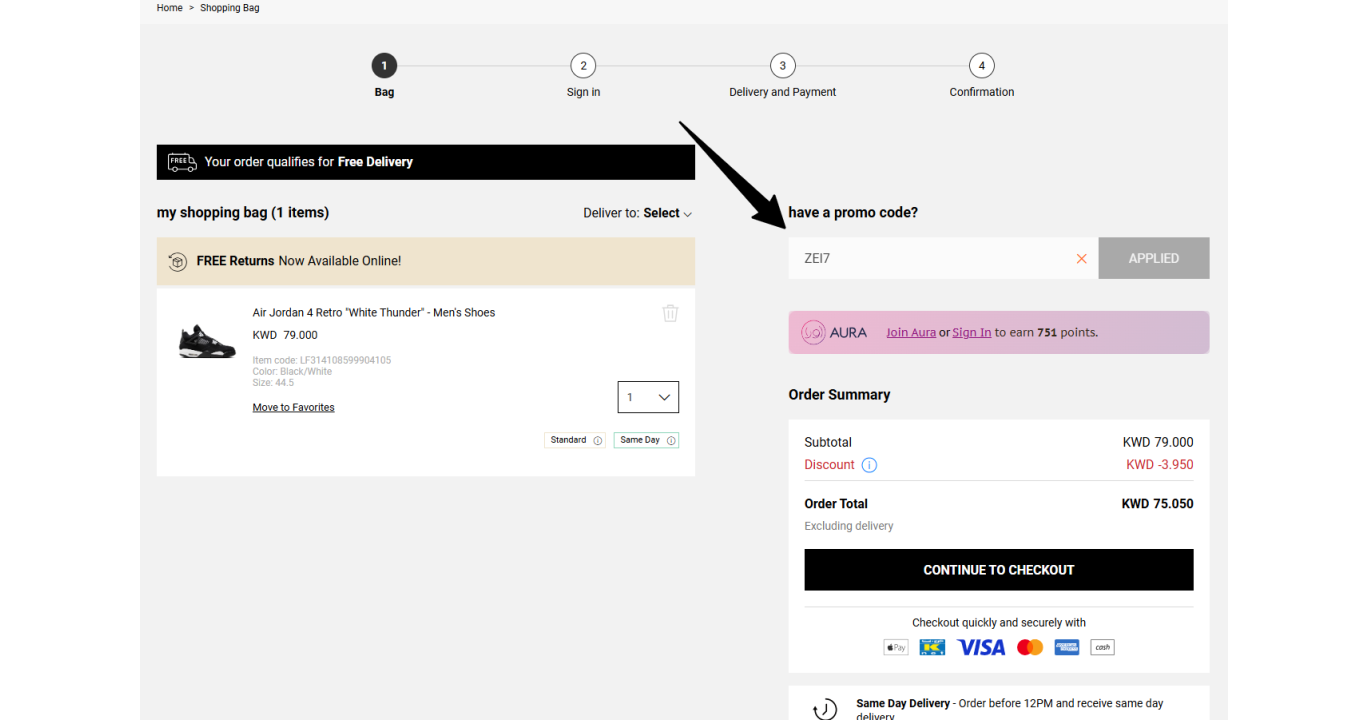Click the Shopping Bag breadcrumb
Viewport: 1368px width, 720px height.
(229, 8)
